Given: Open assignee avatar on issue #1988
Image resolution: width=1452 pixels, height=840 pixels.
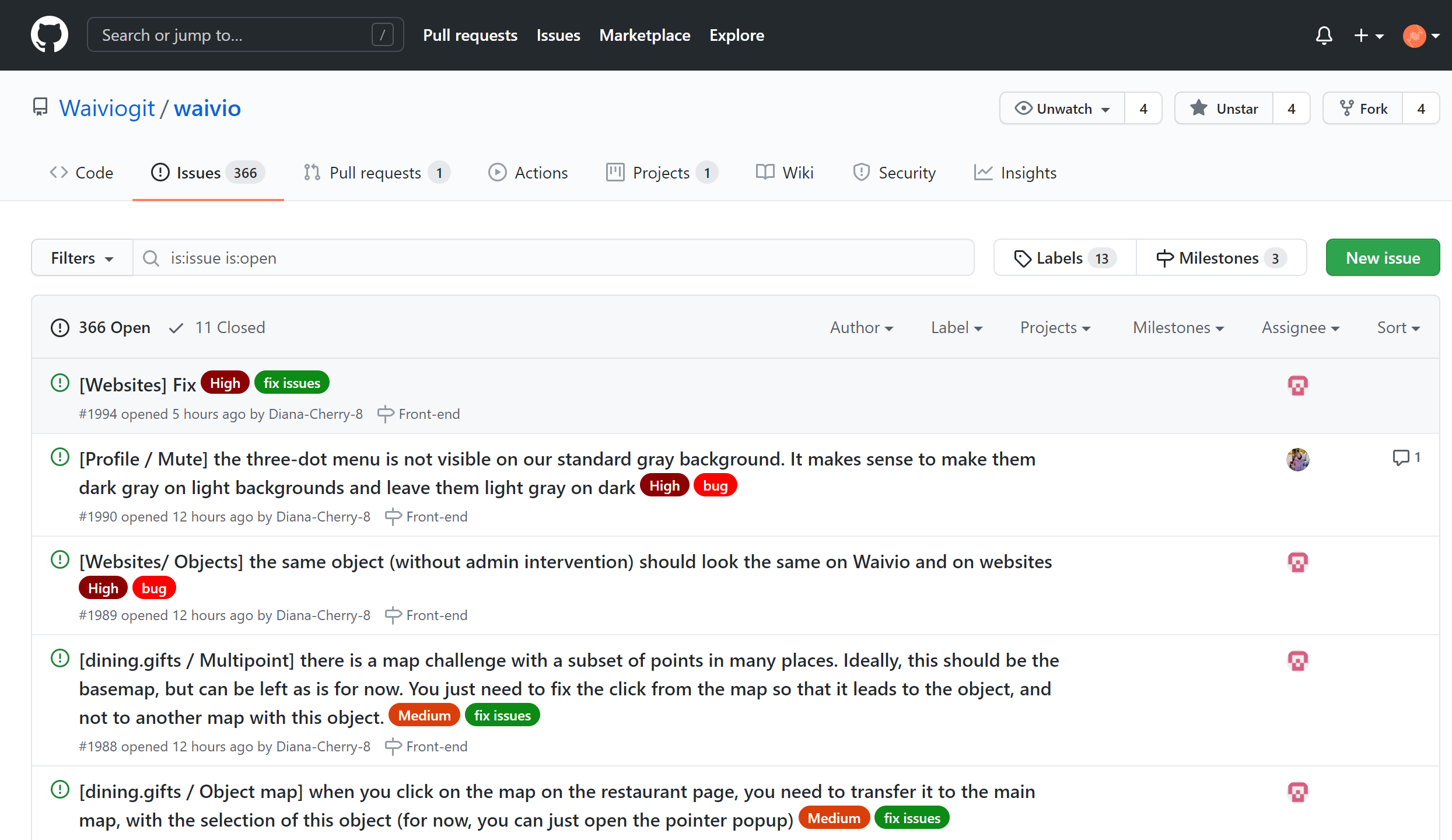Looking at the screenshot, I should tap(1297, 661).
